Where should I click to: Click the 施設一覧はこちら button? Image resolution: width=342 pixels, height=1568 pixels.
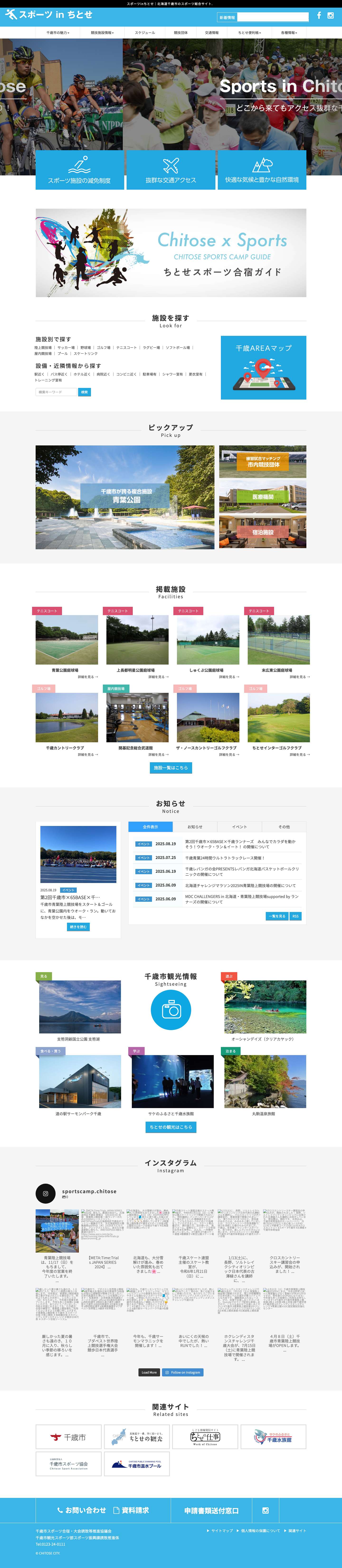click(x=171, y=768)
